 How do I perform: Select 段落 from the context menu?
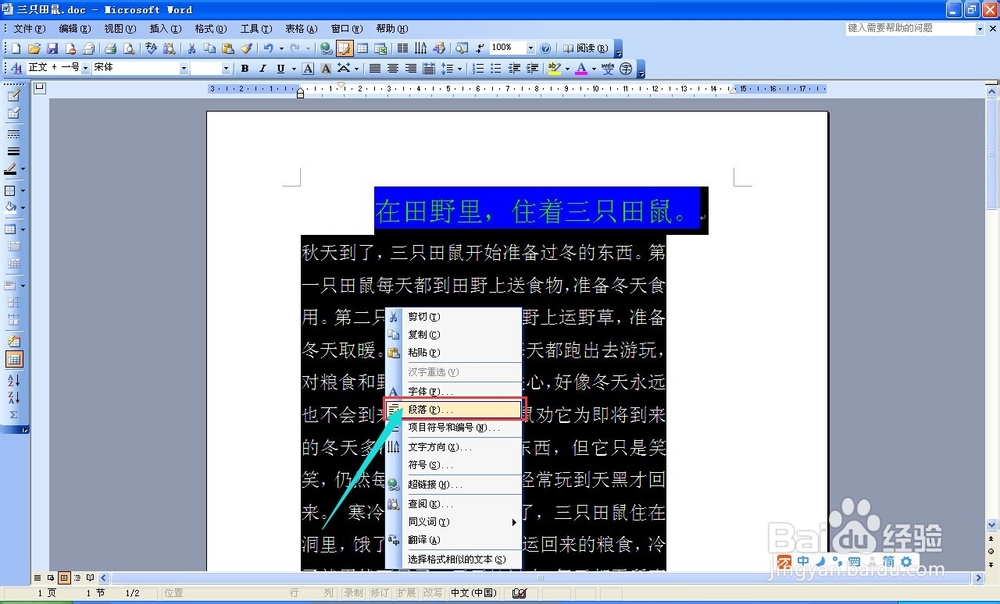pyautogui.click(x=453, y=409)
